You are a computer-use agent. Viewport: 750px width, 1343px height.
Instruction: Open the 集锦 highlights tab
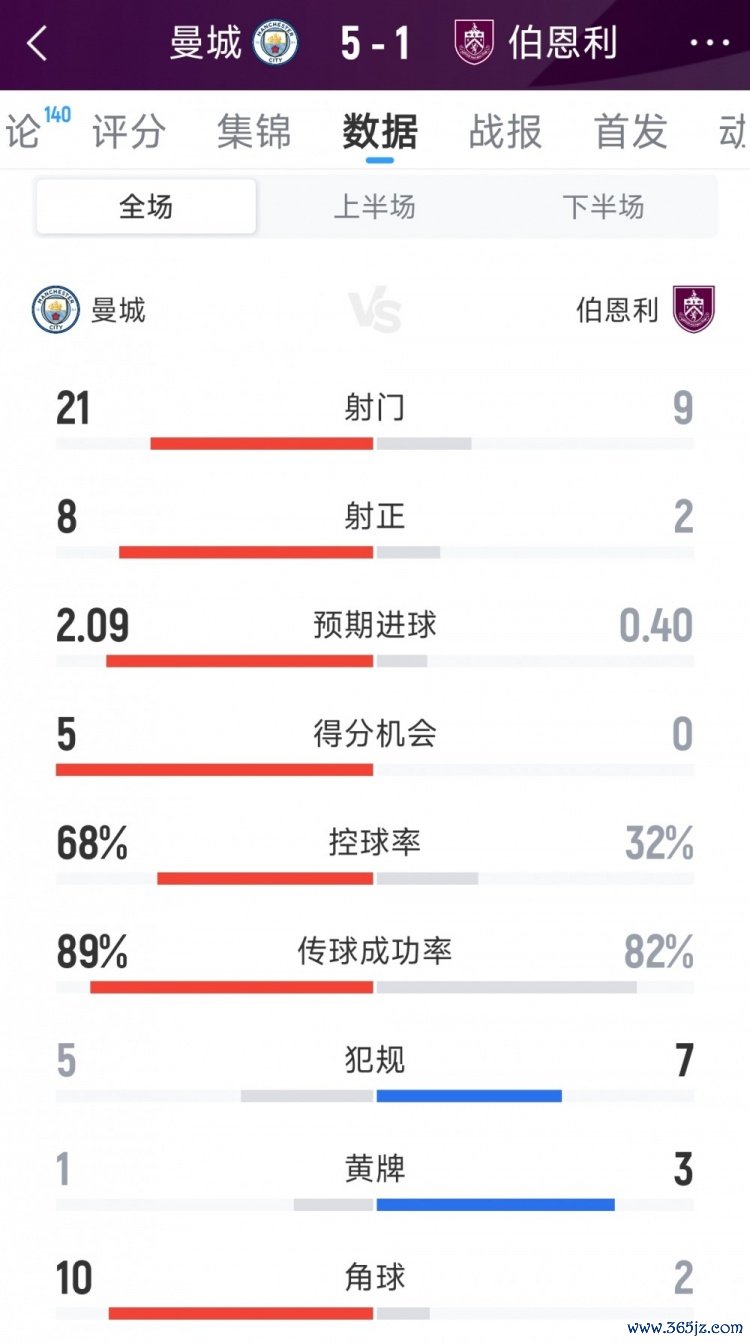coord(254,132)
